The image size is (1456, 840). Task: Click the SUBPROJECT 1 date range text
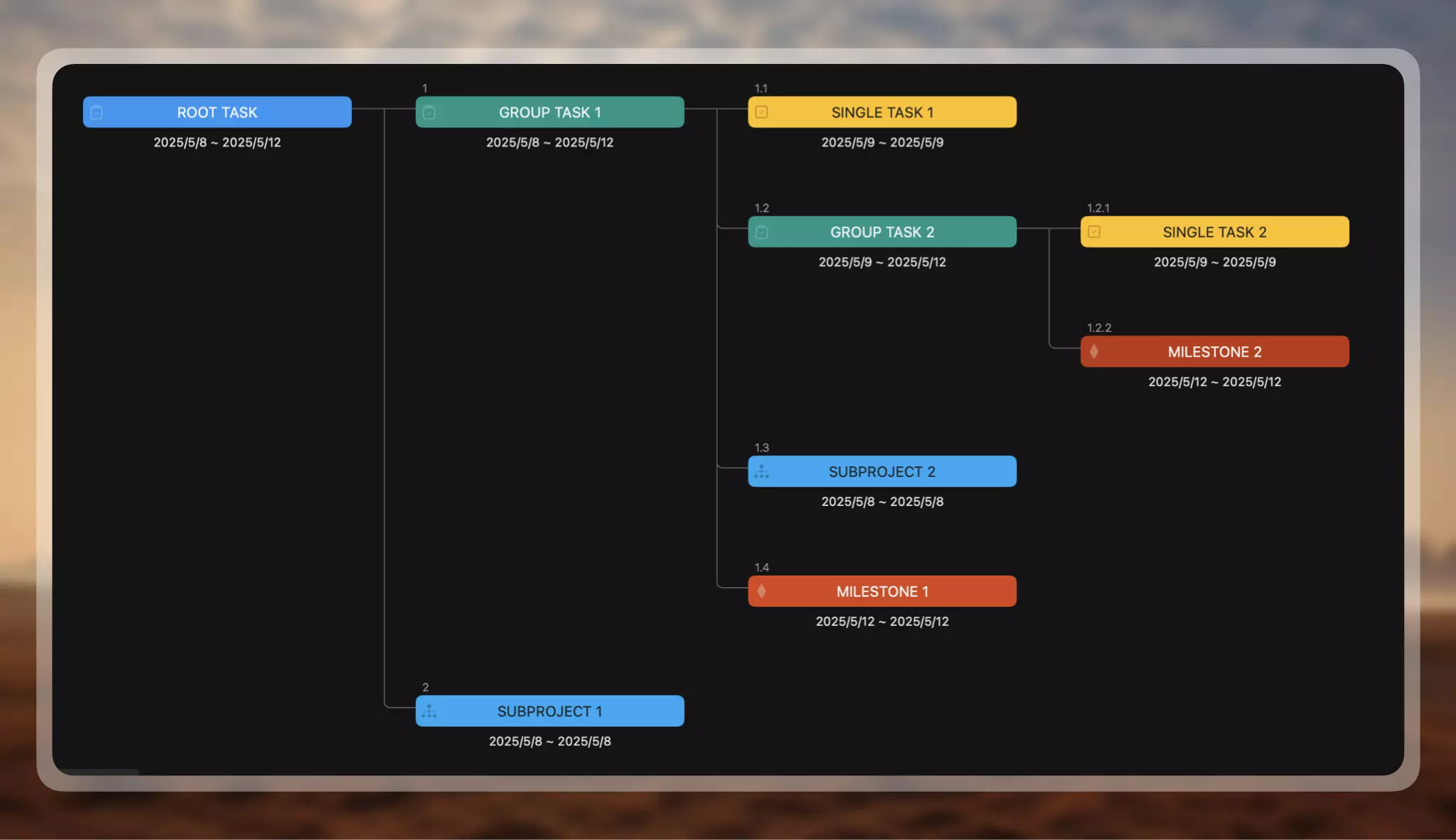(550, 741)
